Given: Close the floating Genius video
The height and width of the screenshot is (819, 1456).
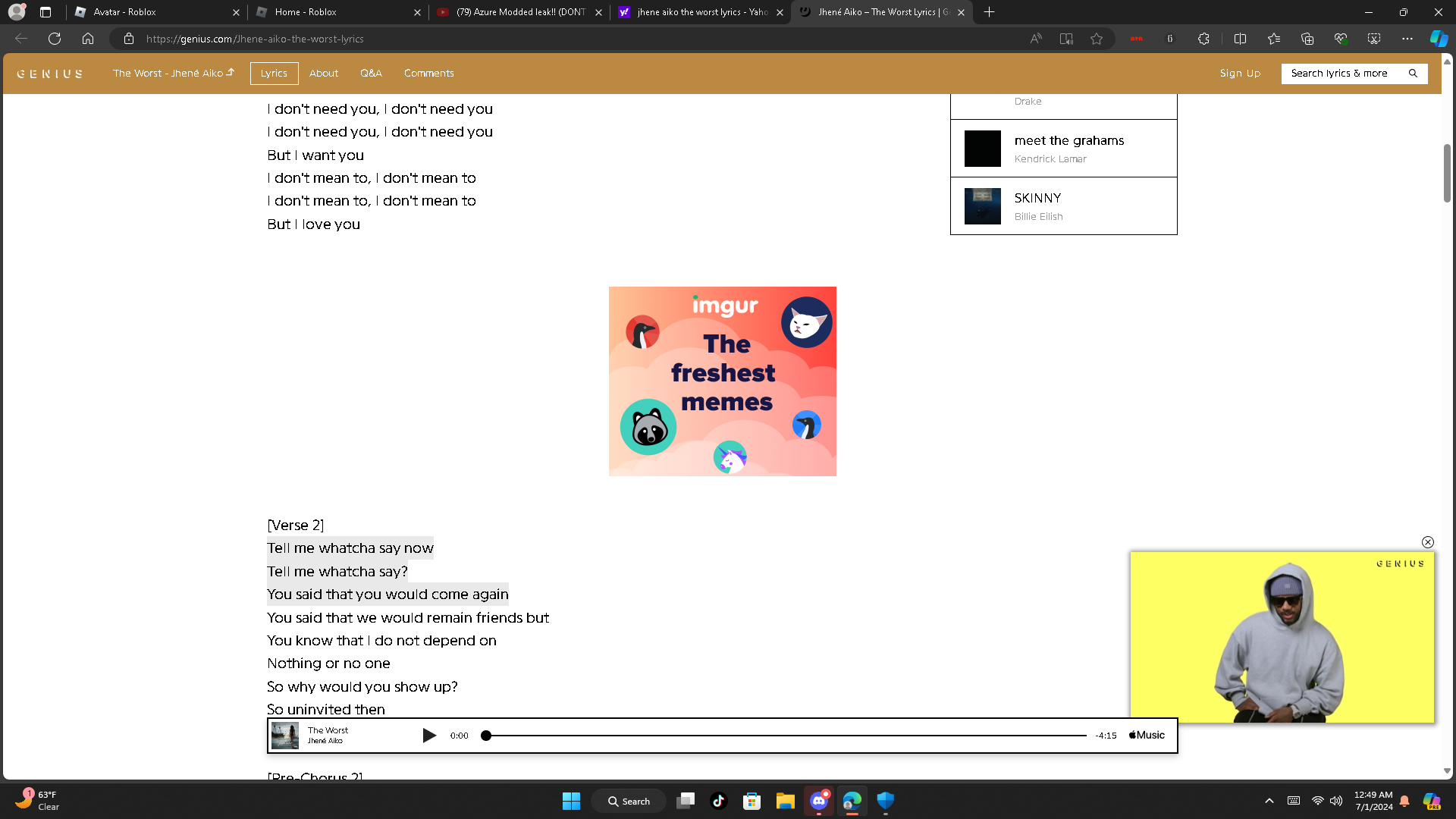Looking at the screenshot, I should click(1428, 542).
